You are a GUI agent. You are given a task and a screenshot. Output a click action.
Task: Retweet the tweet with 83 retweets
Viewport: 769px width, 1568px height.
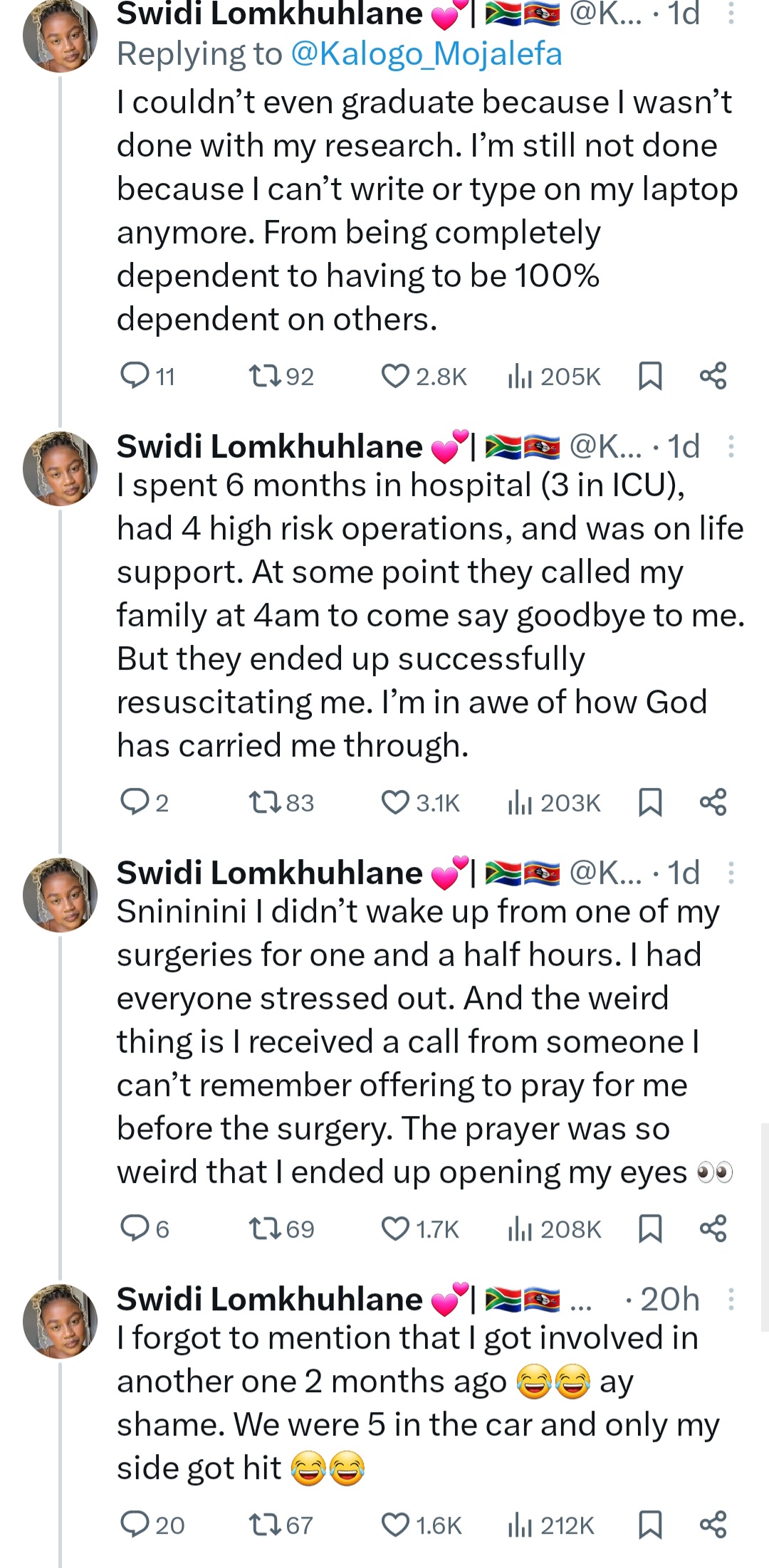tap(265, 802)
